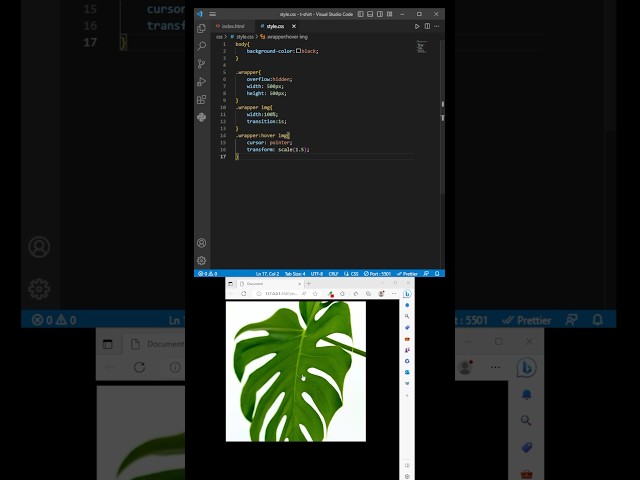
Task: Click the css folder breadcrumb
Action: point(219,37)
